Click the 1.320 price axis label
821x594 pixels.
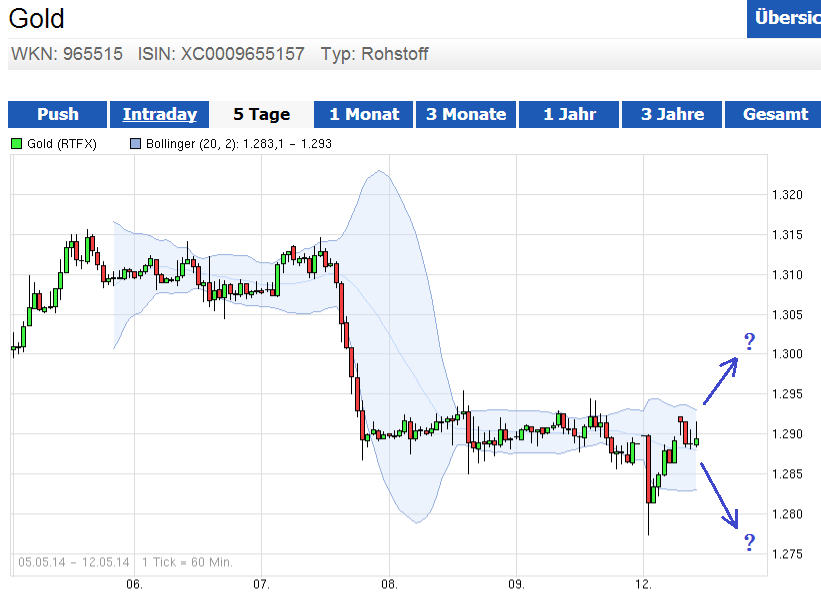[x=787, y=195]
